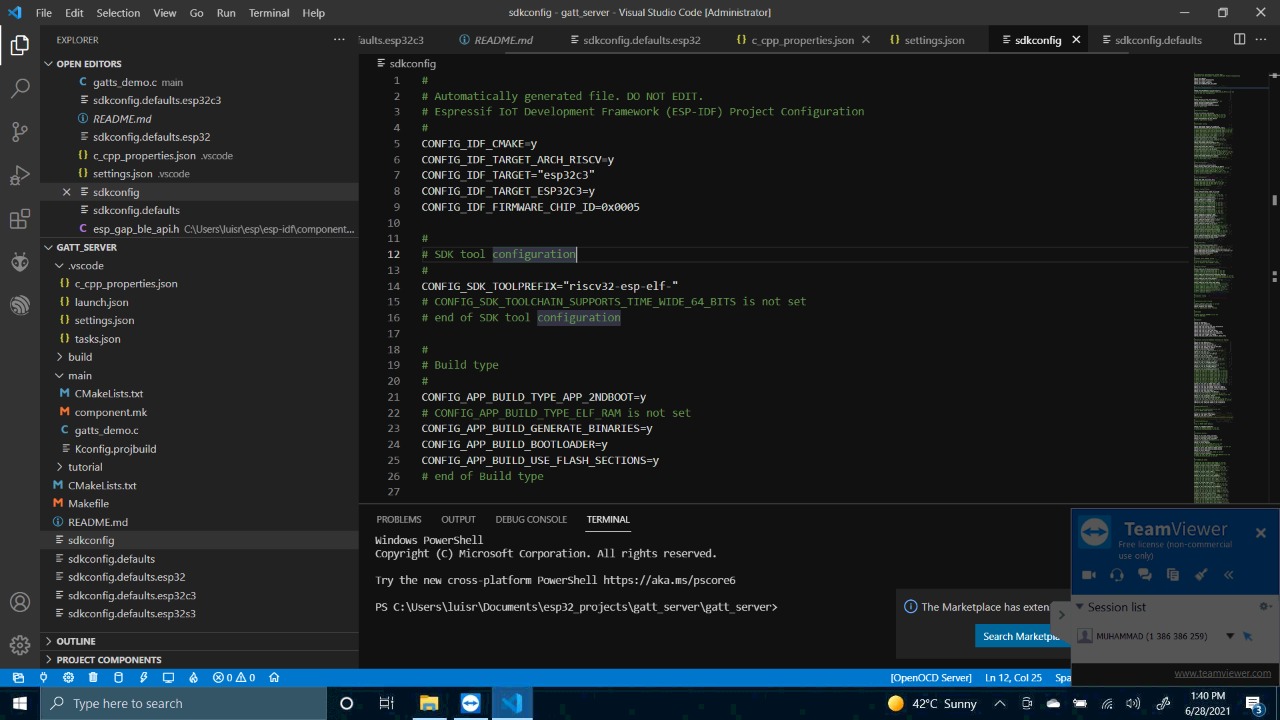Open the TeamViewer chat icon
1280x720 pixels.
1145,575
